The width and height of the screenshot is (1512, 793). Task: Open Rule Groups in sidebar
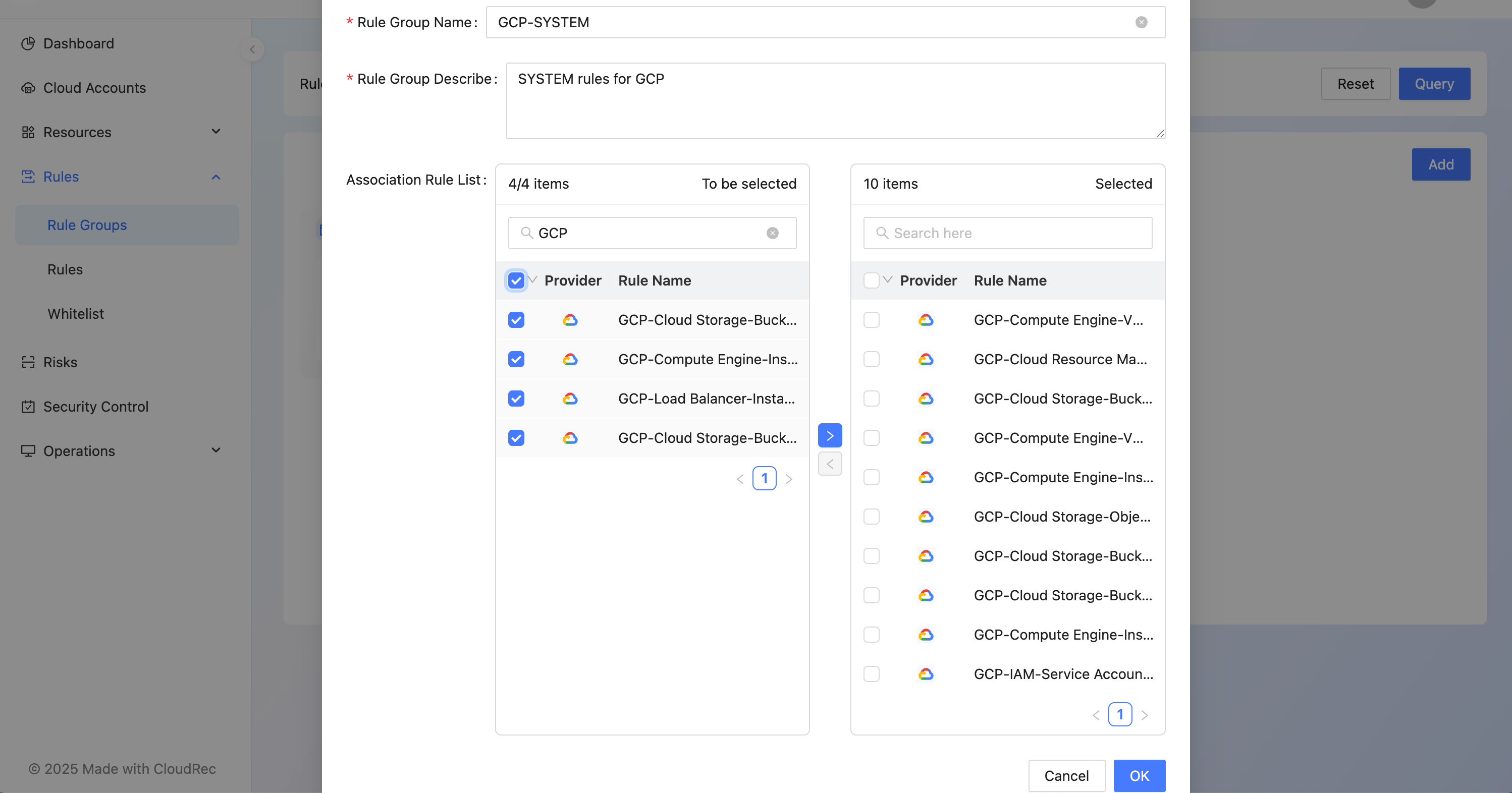pos(127,224)
